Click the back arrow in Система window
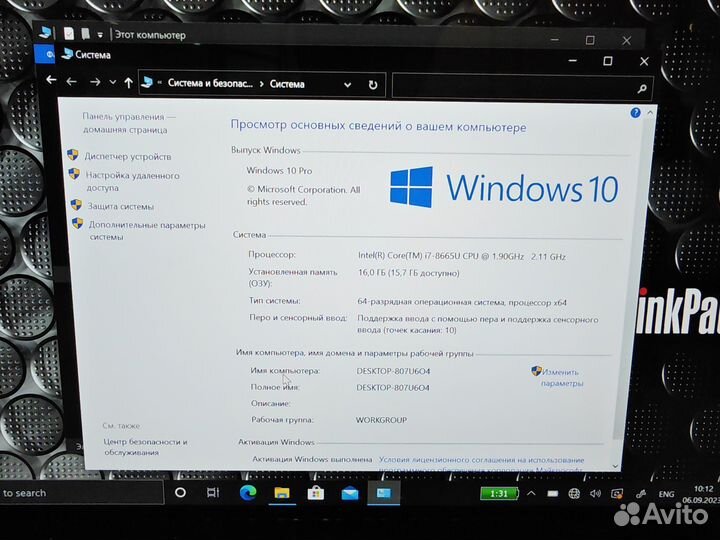The image size is (720, 540). click(71, 82)
